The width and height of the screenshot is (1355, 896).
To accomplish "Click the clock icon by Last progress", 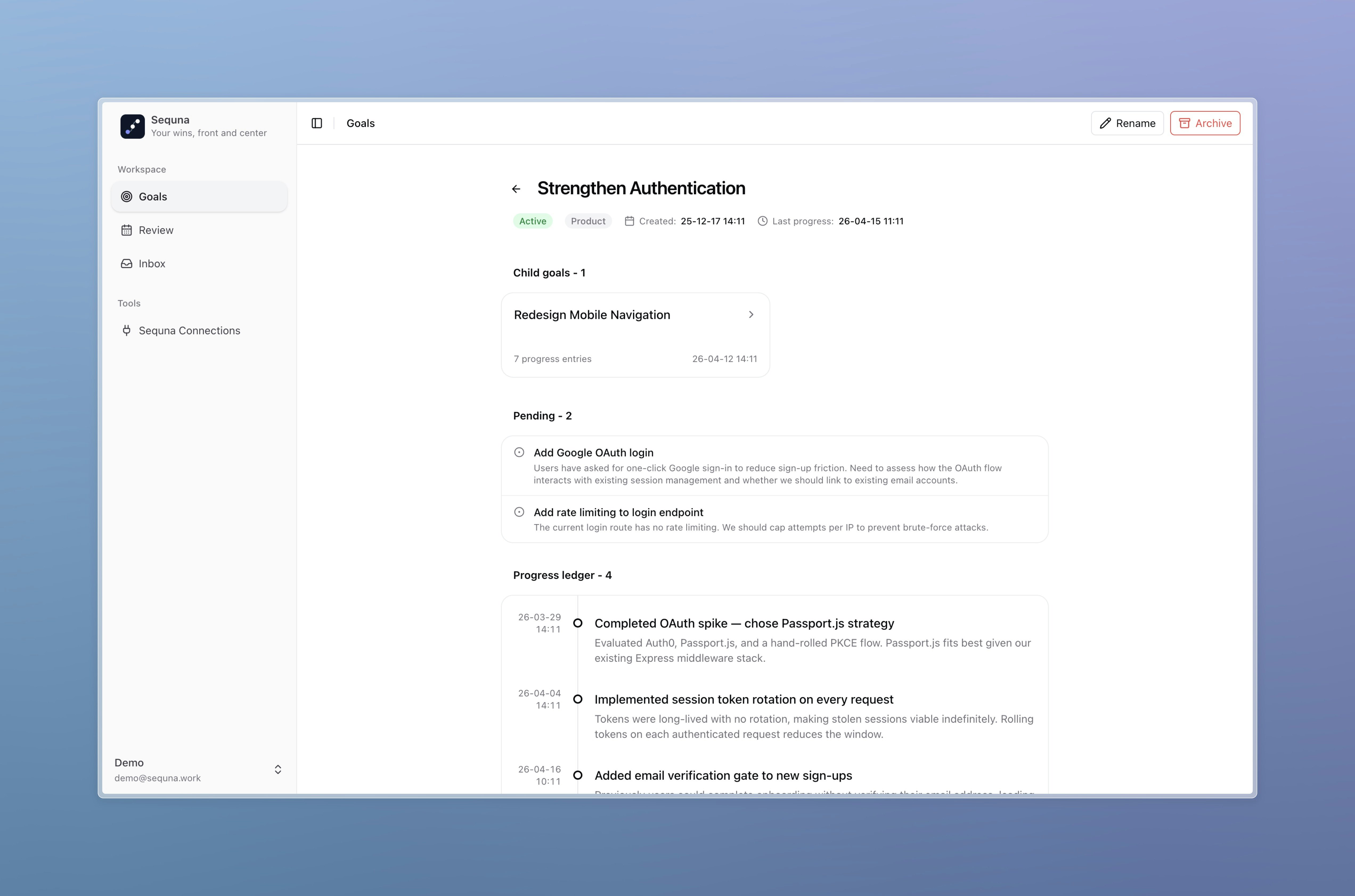I will (762, 221).
